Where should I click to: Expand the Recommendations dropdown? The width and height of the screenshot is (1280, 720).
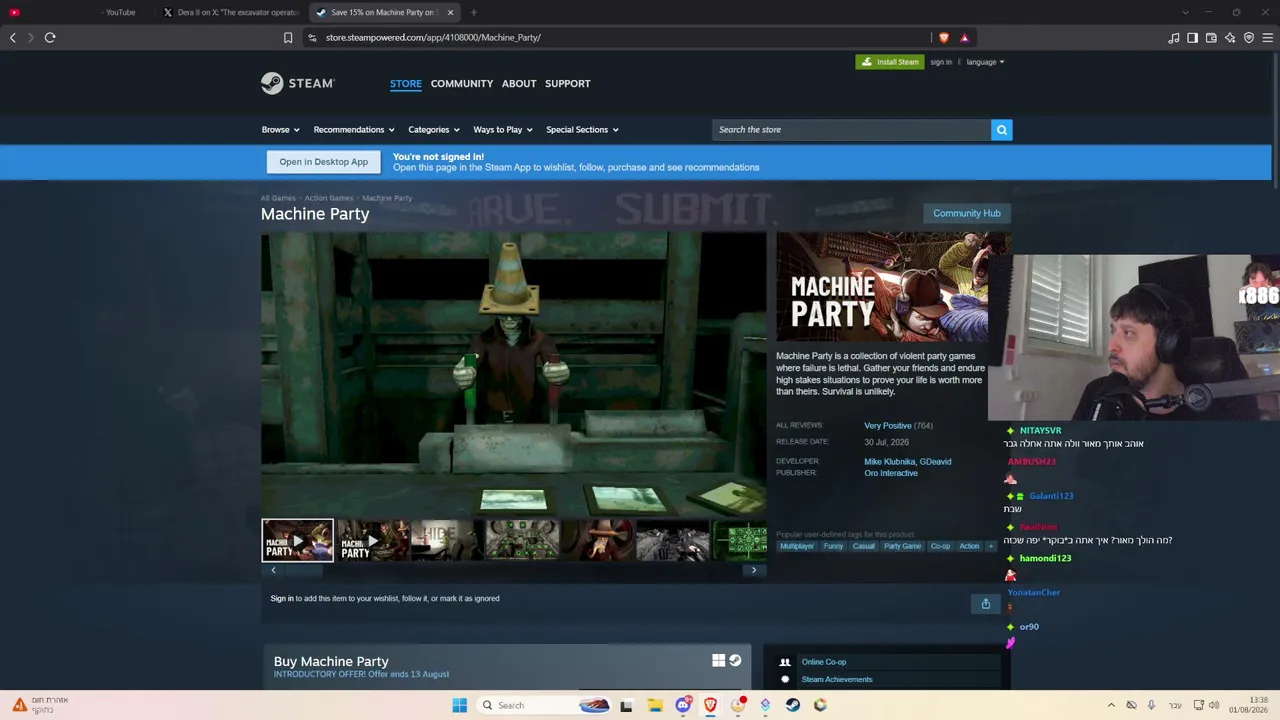tap(354, 130)
